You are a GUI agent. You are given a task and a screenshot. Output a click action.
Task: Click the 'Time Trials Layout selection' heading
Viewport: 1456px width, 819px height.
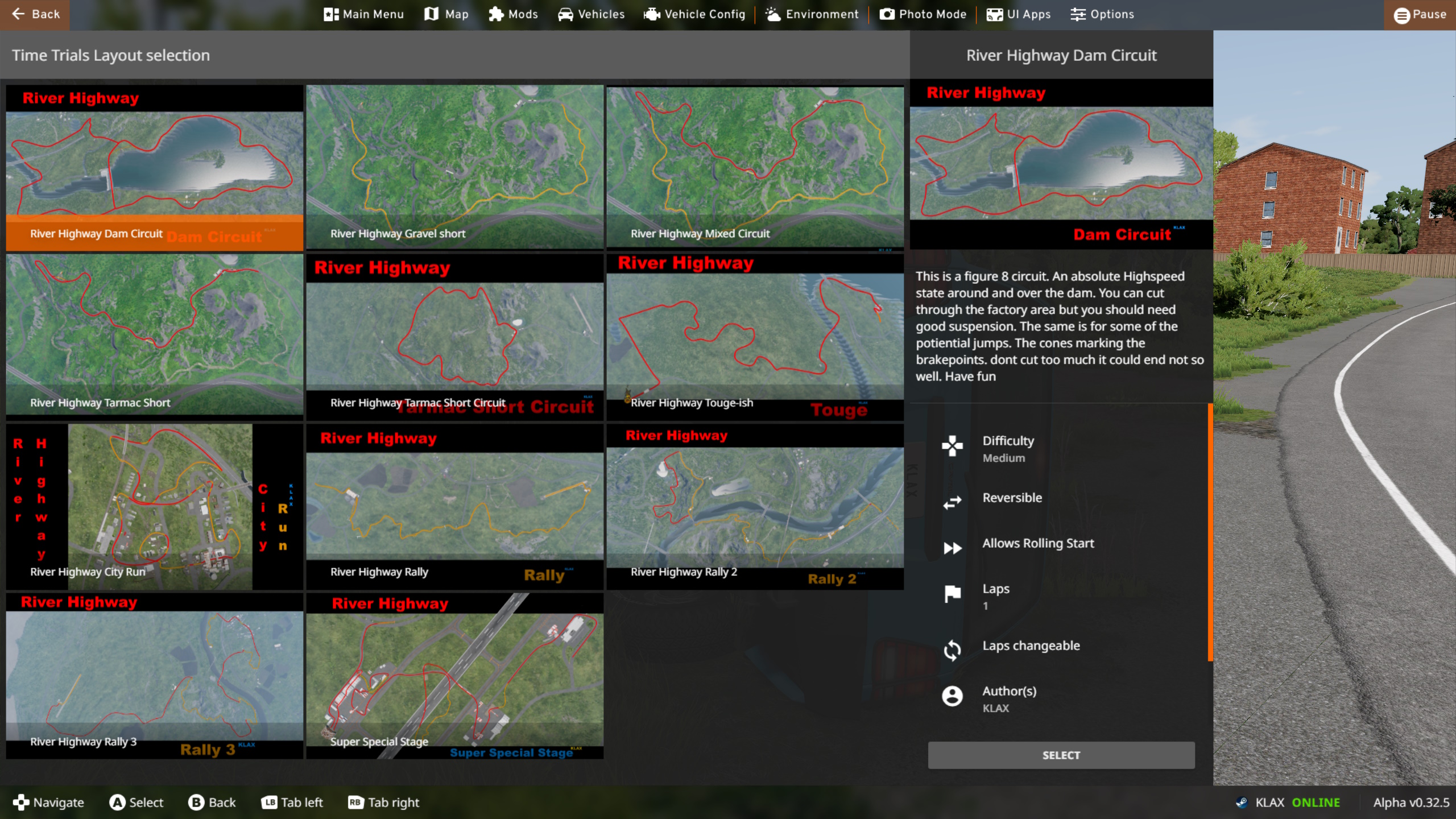(x=111, y=55)
